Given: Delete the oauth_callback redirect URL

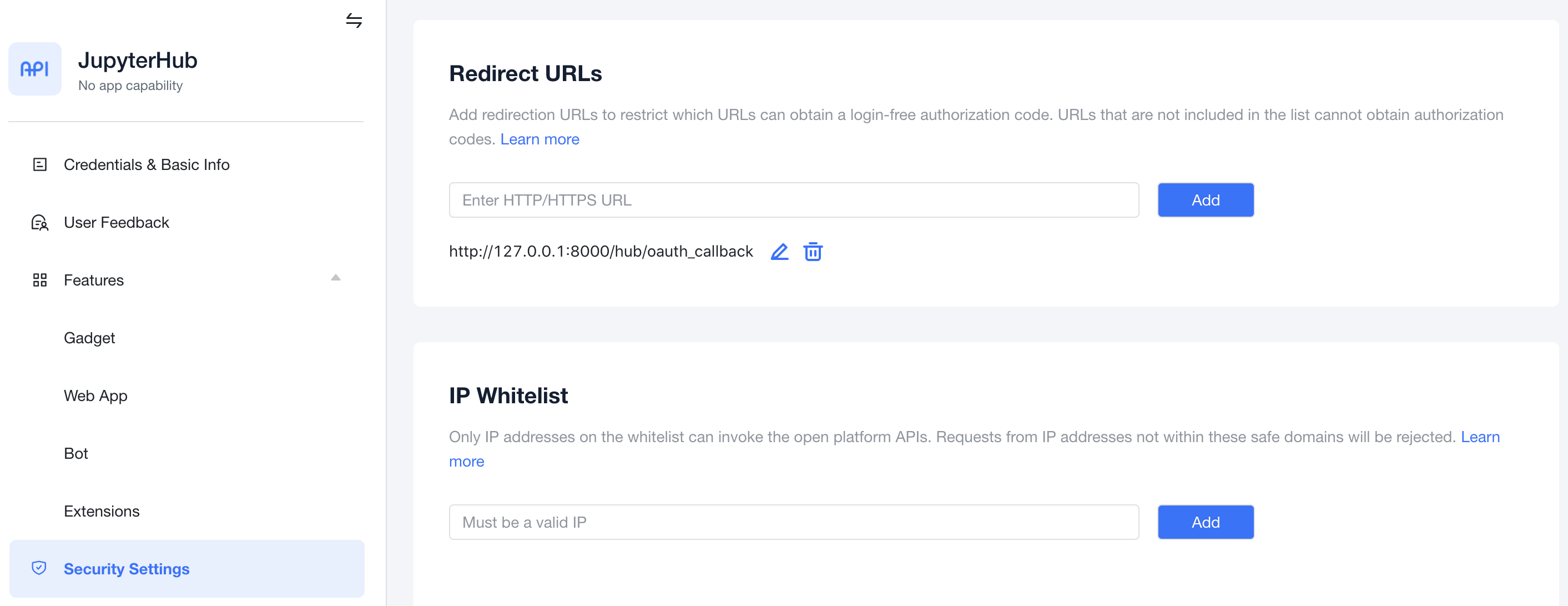Looking at the screenshot, I should [813, 252].
